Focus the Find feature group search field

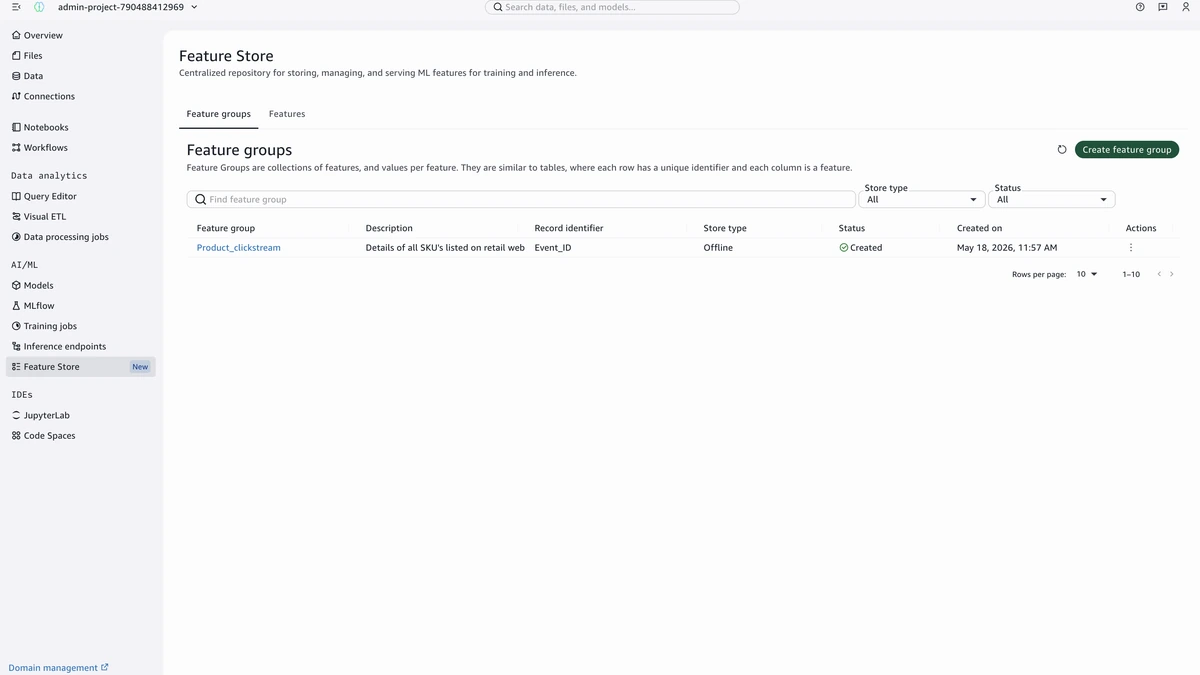521,199
